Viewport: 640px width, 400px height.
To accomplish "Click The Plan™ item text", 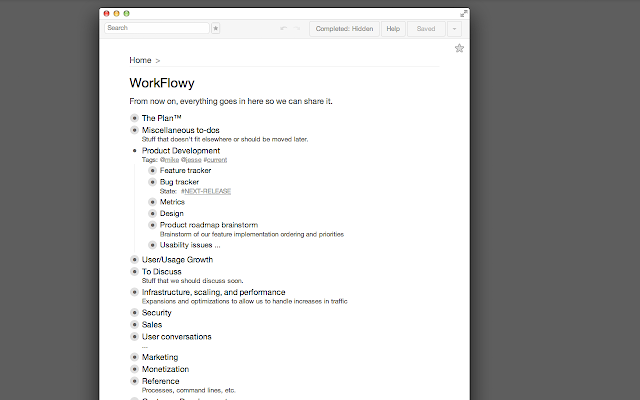I will [162, 118].
